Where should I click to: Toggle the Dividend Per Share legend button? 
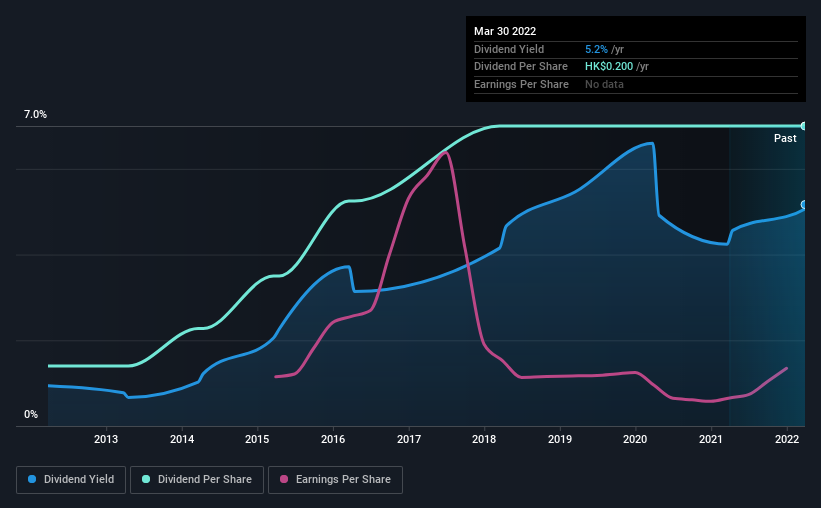(197, 480)
